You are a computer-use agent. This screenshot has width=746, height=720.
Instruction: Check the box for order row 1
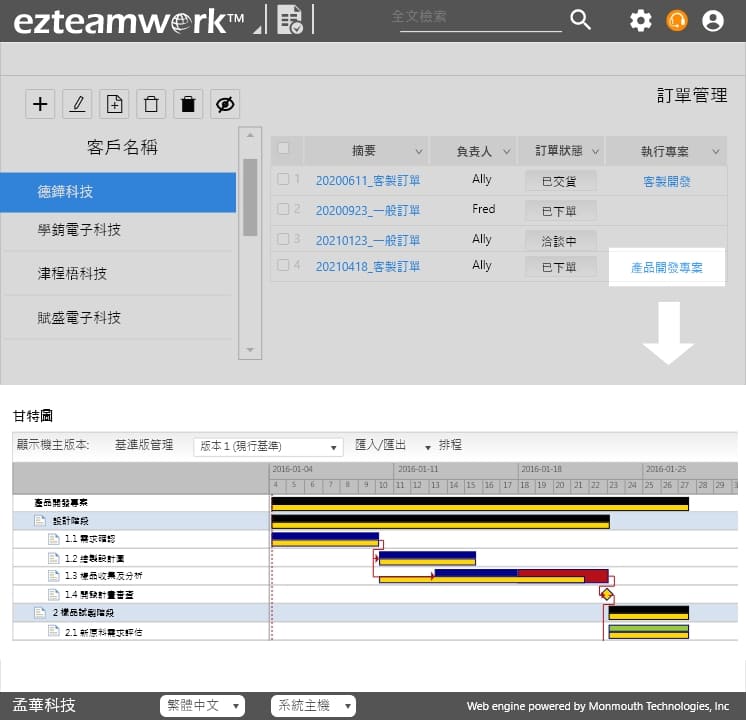click(283, 180)
